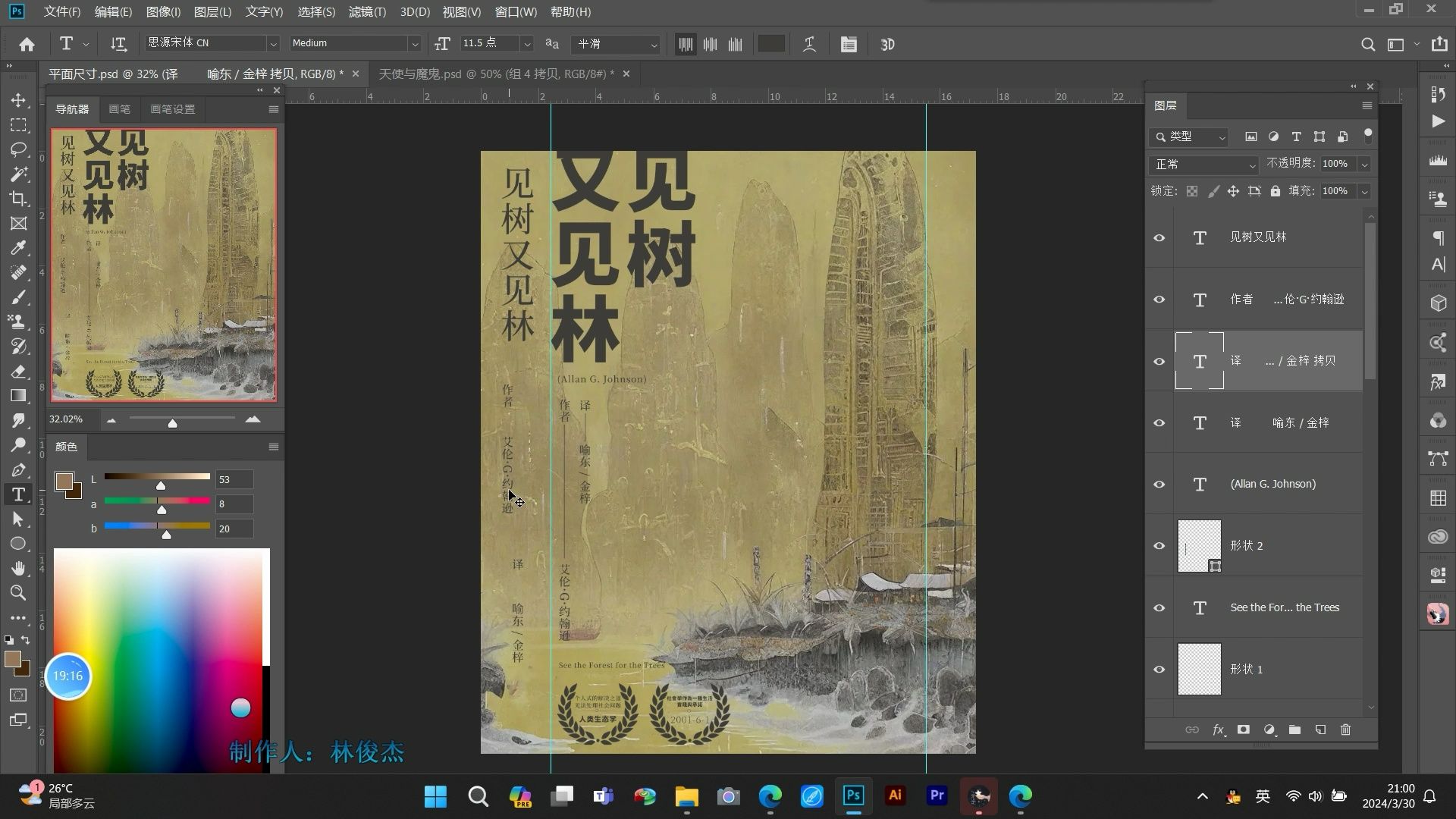Create a new layer group

click(x=1294, y=730)
